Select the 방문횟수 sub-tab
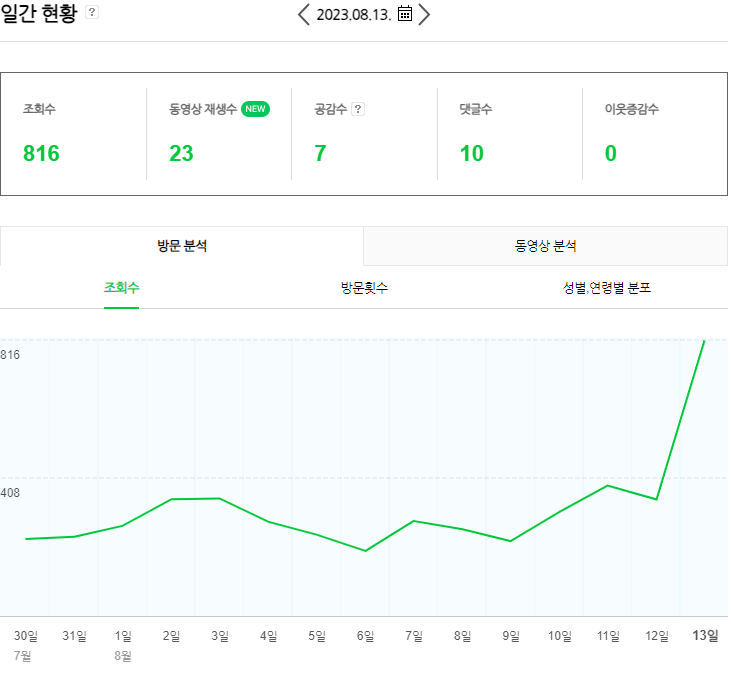 364,288
